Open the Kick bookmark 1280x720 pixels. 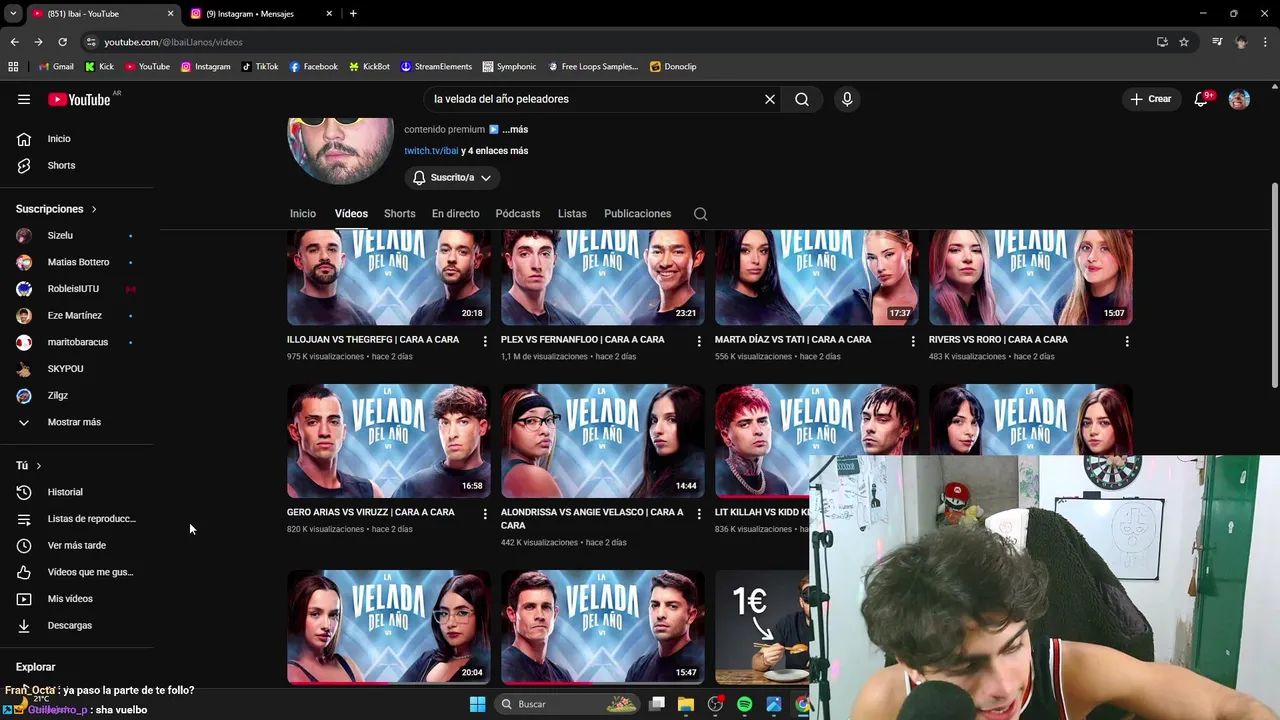click(x=99, y=66)
